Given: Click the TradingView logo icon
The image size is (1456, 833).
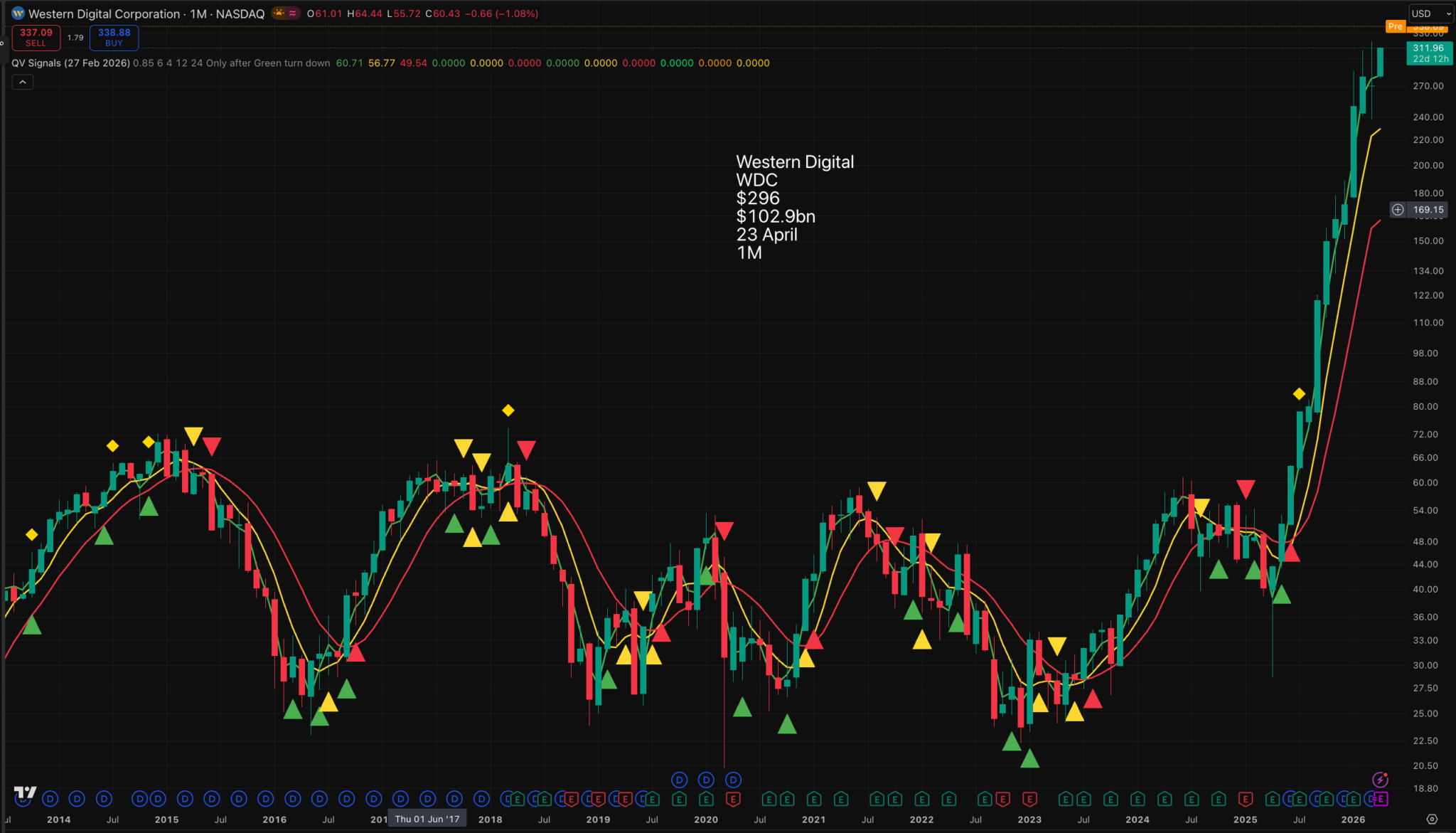Looking at the screenshot, I should (x=26, y=792).
